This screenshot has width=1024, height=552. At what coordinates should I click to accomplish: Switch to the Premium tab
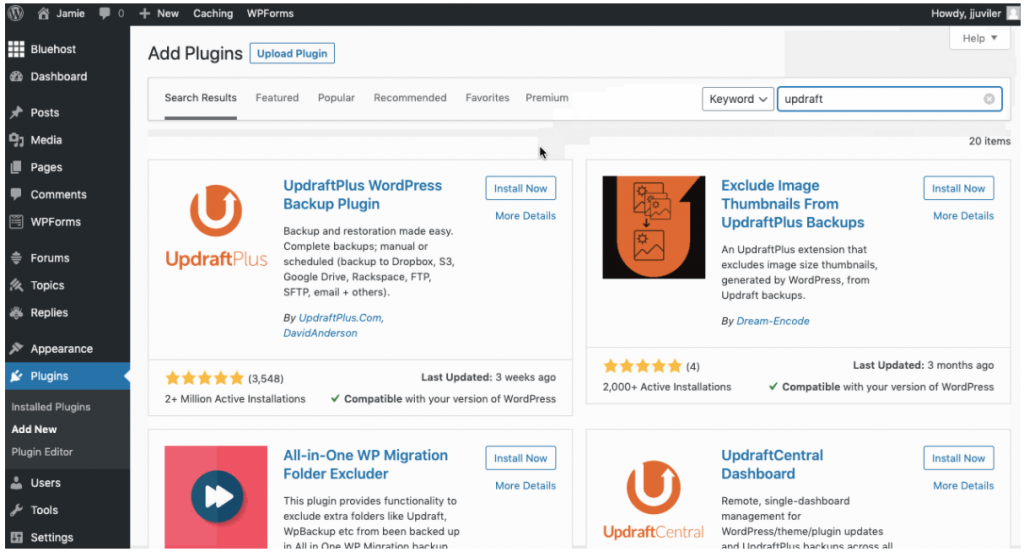547,97
